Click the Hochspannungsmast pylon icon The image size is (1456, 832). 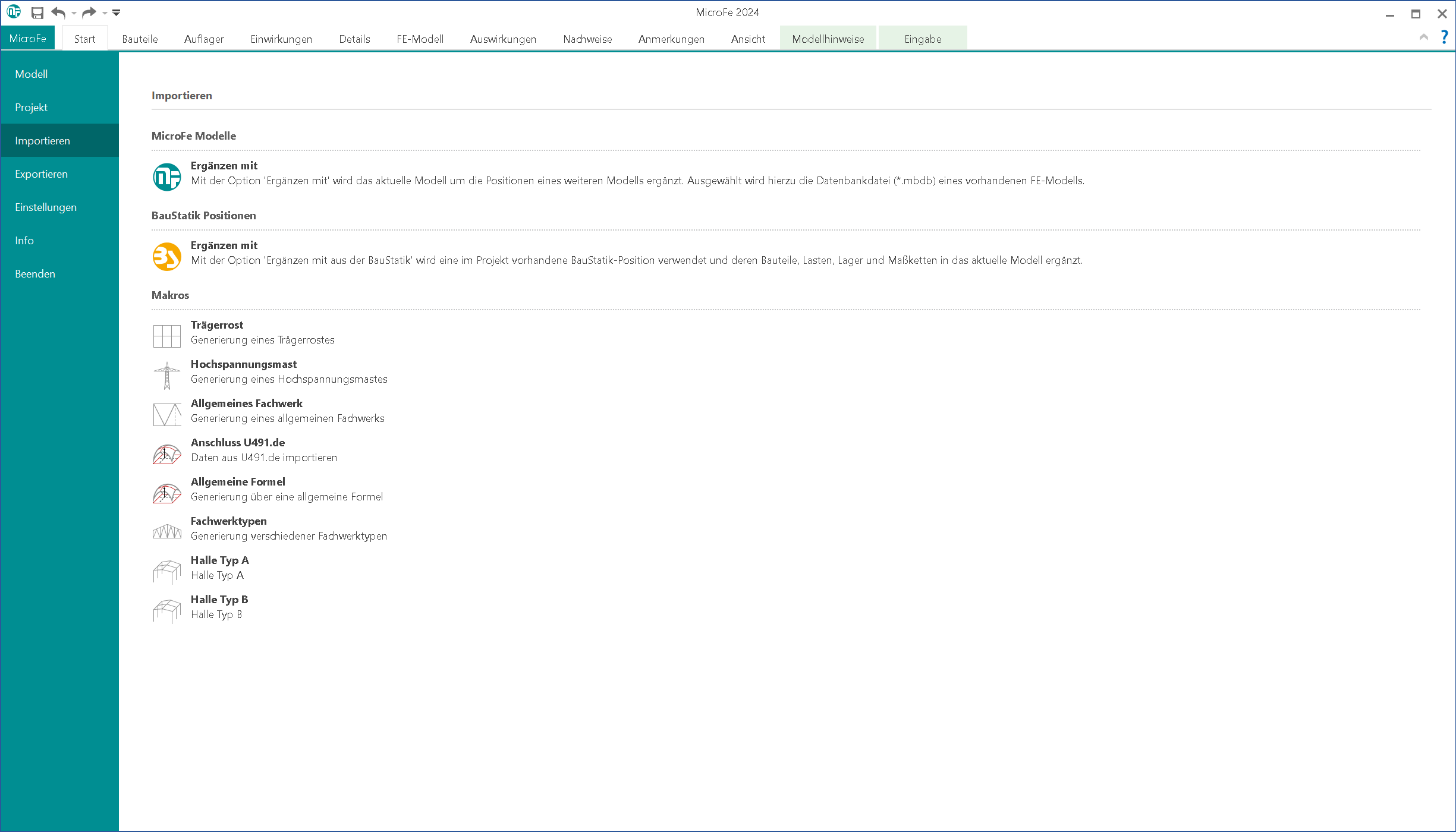coord(166,375)
